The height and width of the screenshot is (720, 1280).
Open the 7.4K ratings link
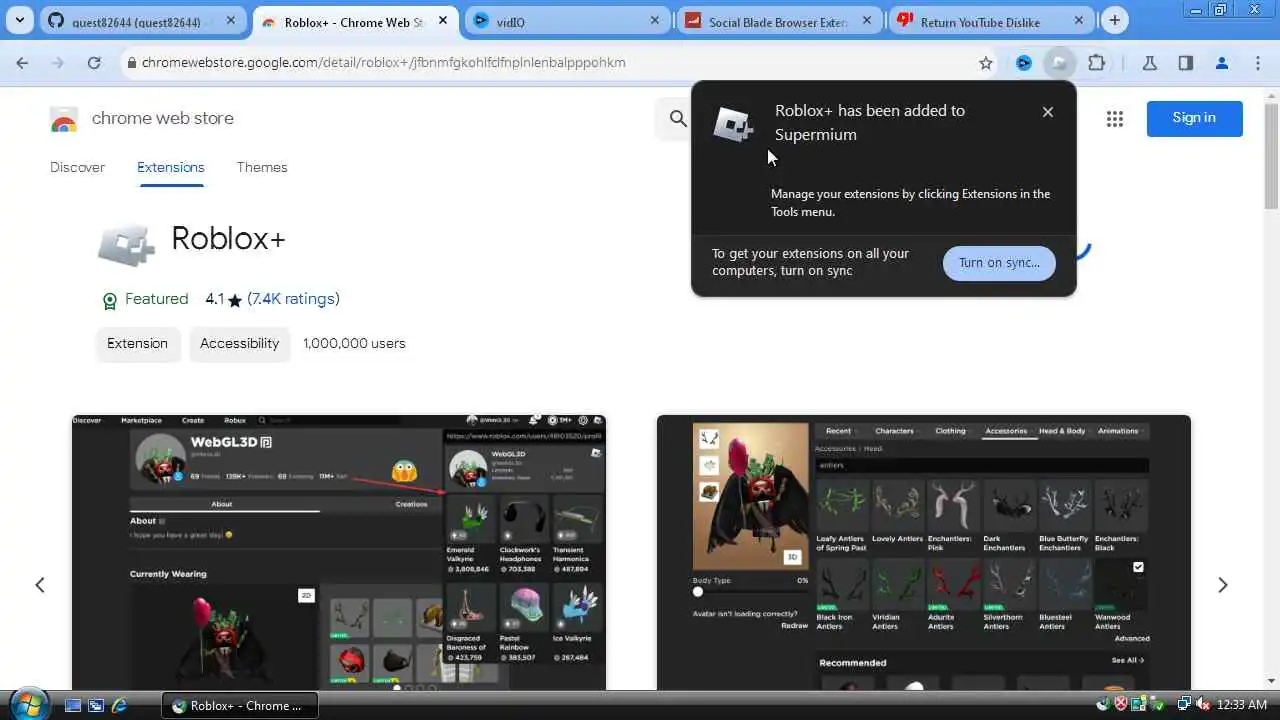293,299
